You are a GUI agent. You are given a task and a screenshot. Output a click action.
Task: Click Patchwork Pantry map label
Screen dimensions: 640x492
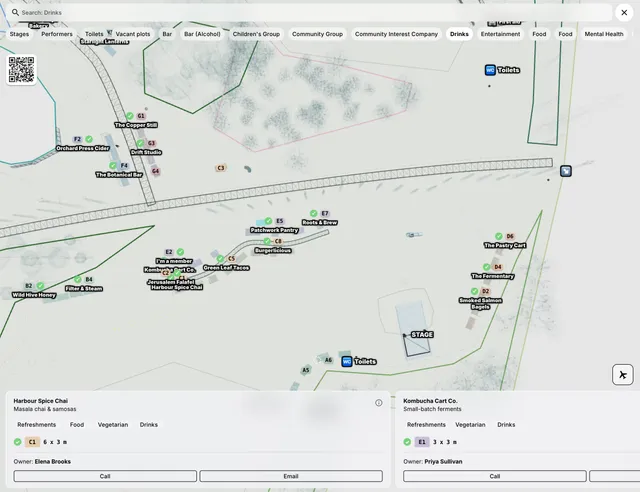pos(274,230)
